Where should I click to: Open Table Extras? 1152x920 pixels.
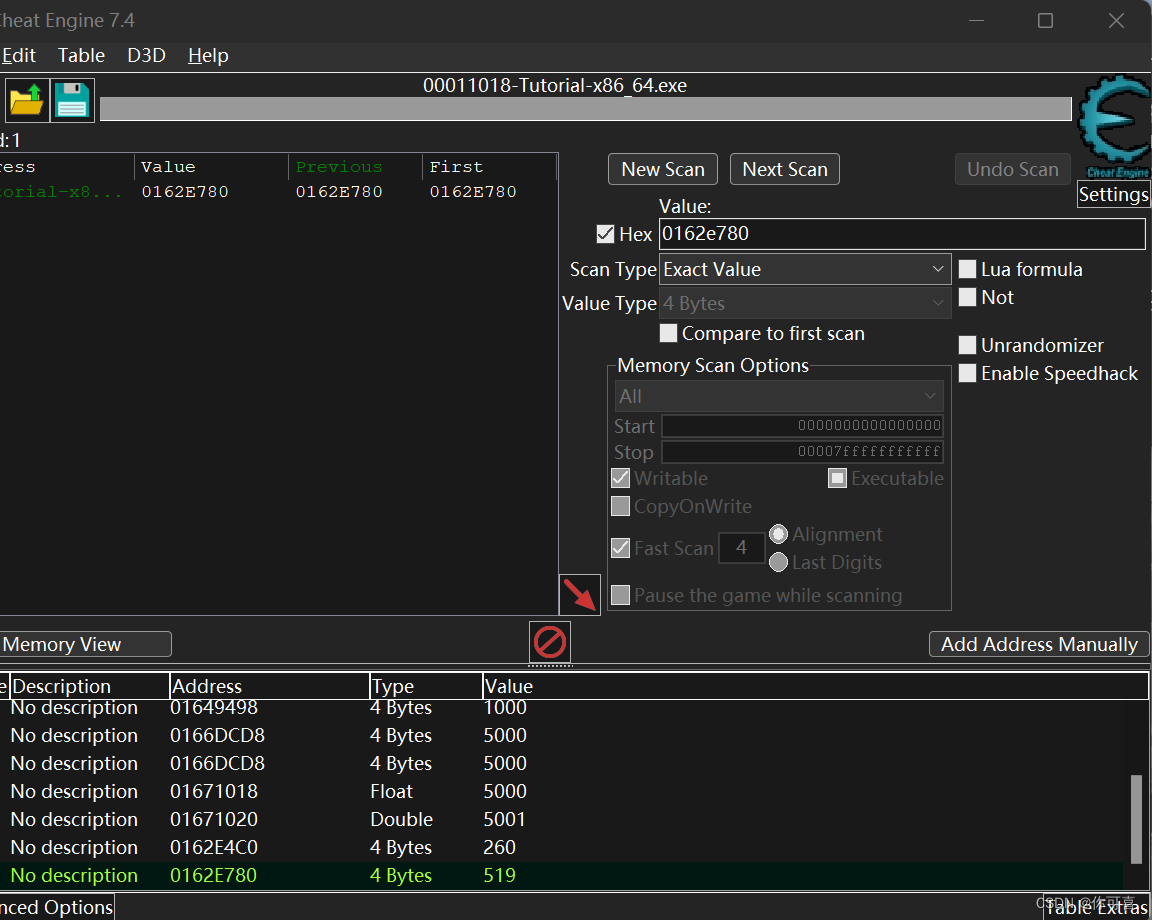(x=1096, y=908)
